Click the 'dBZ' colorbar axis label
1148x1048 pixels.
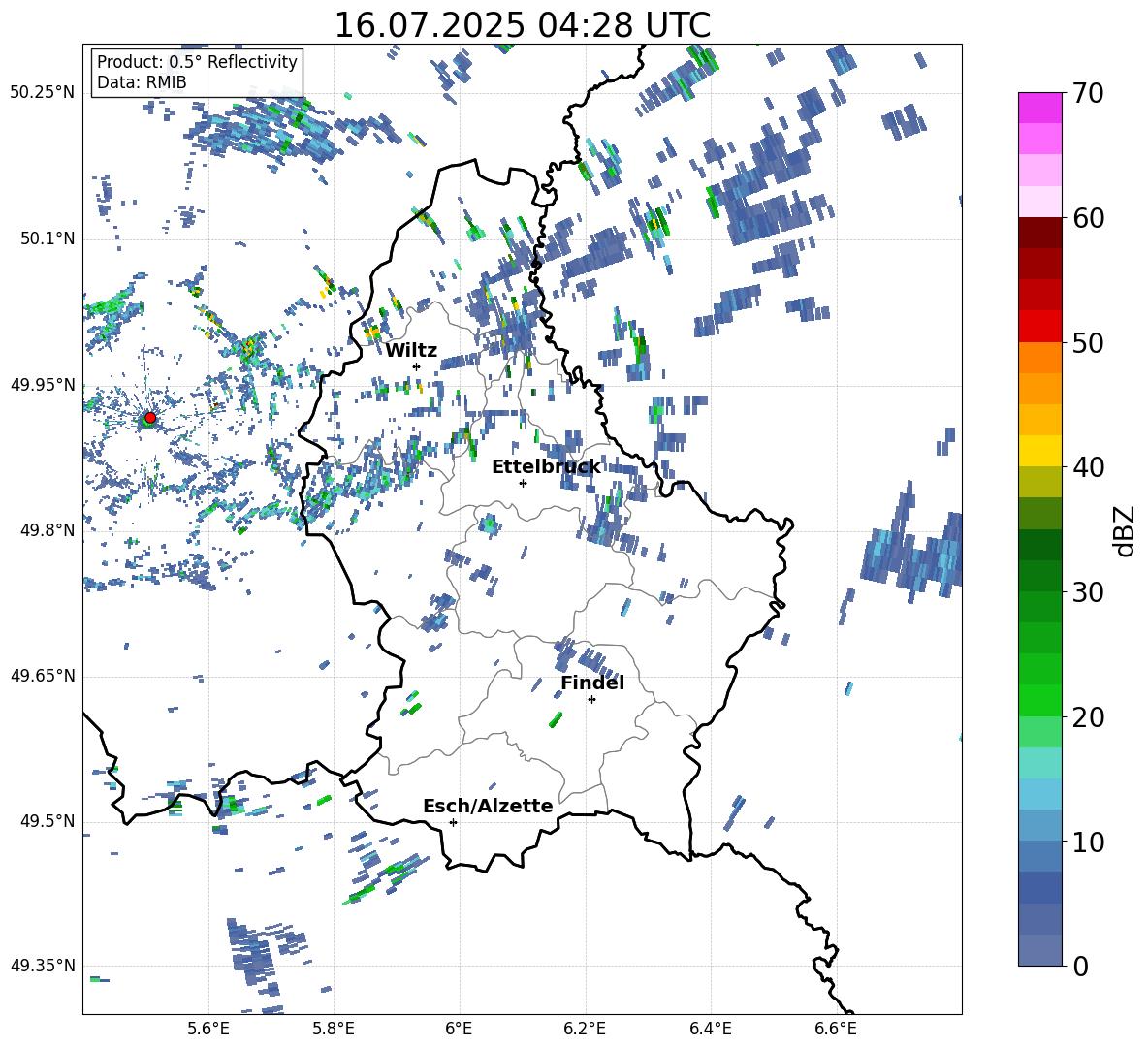point(1126,530)
